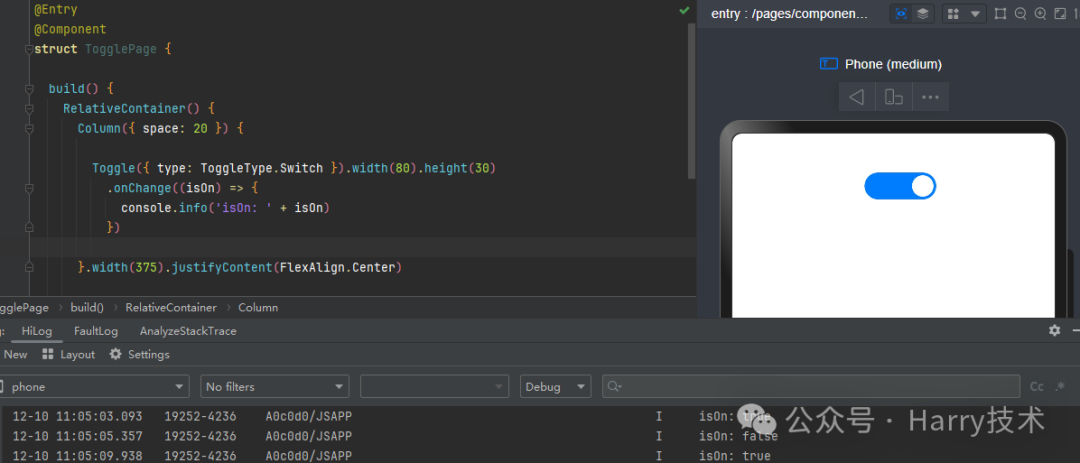Click the @Component decorator in the code
1080x463 pixels.
point(70,30)
